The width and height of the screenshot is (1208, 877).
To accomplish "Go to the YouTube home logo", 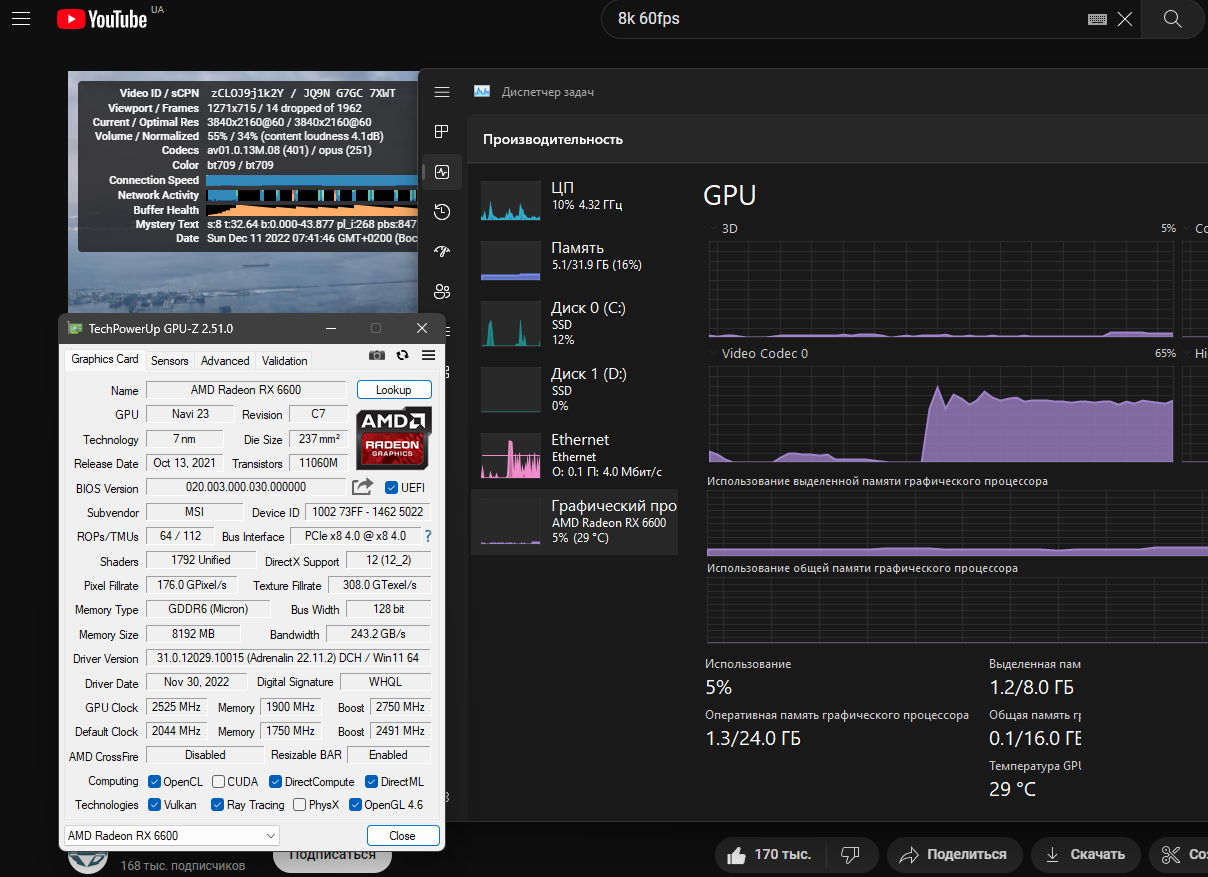I will click(102, 18).
